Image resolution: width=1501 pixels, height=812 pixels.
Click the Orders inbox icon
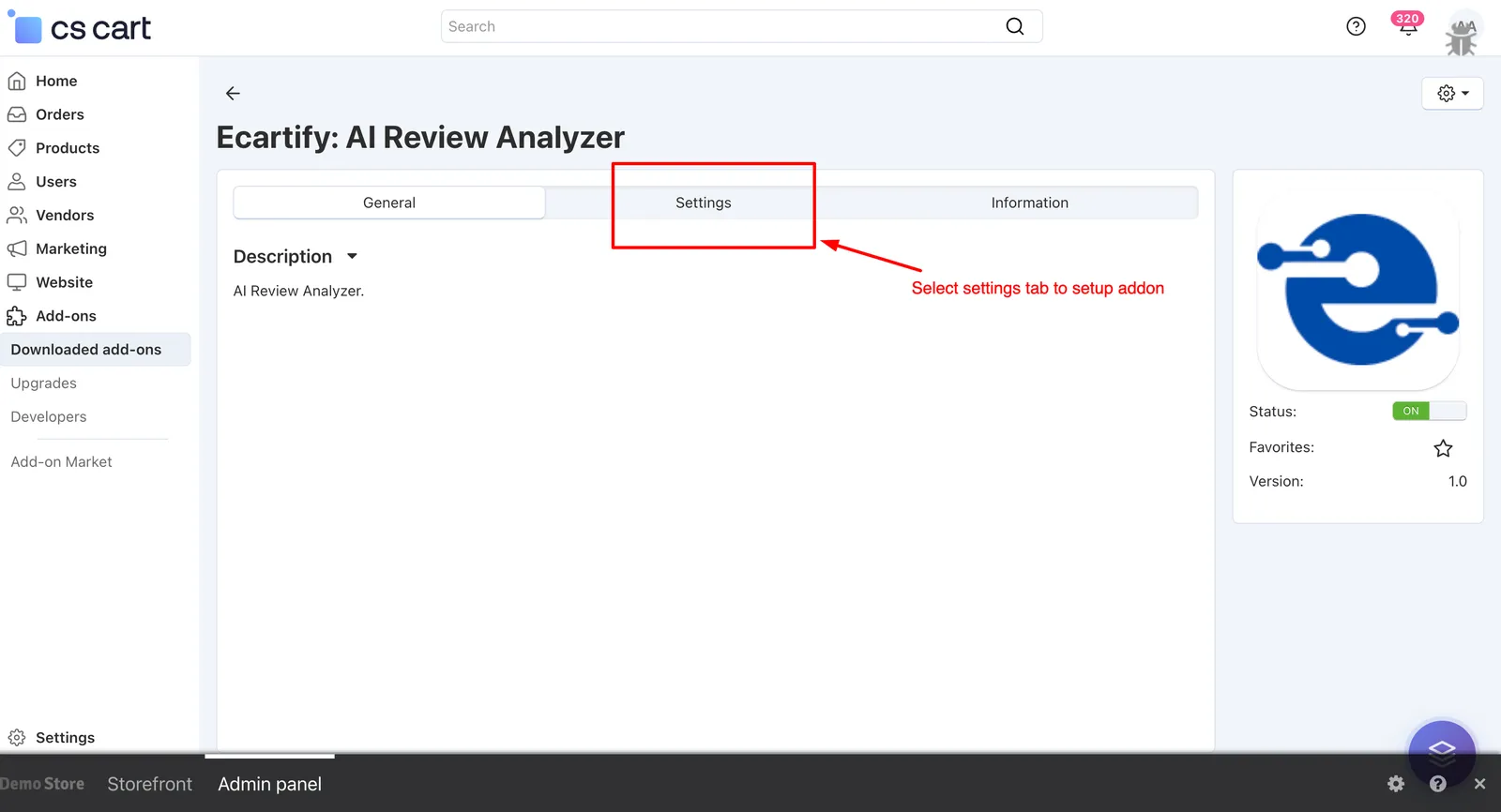[17, 114]
